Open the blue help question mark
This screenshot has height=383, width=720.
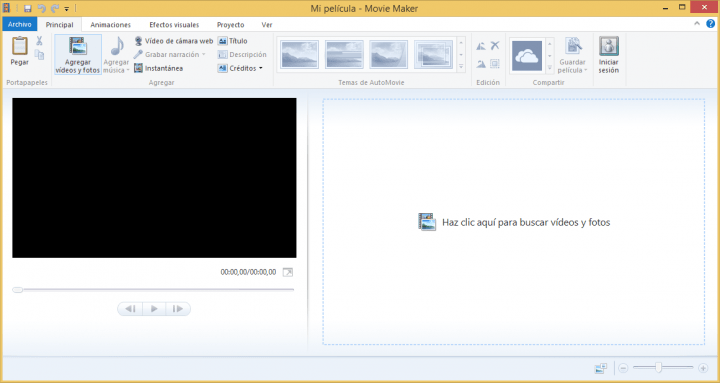click(x=710, y=24)
